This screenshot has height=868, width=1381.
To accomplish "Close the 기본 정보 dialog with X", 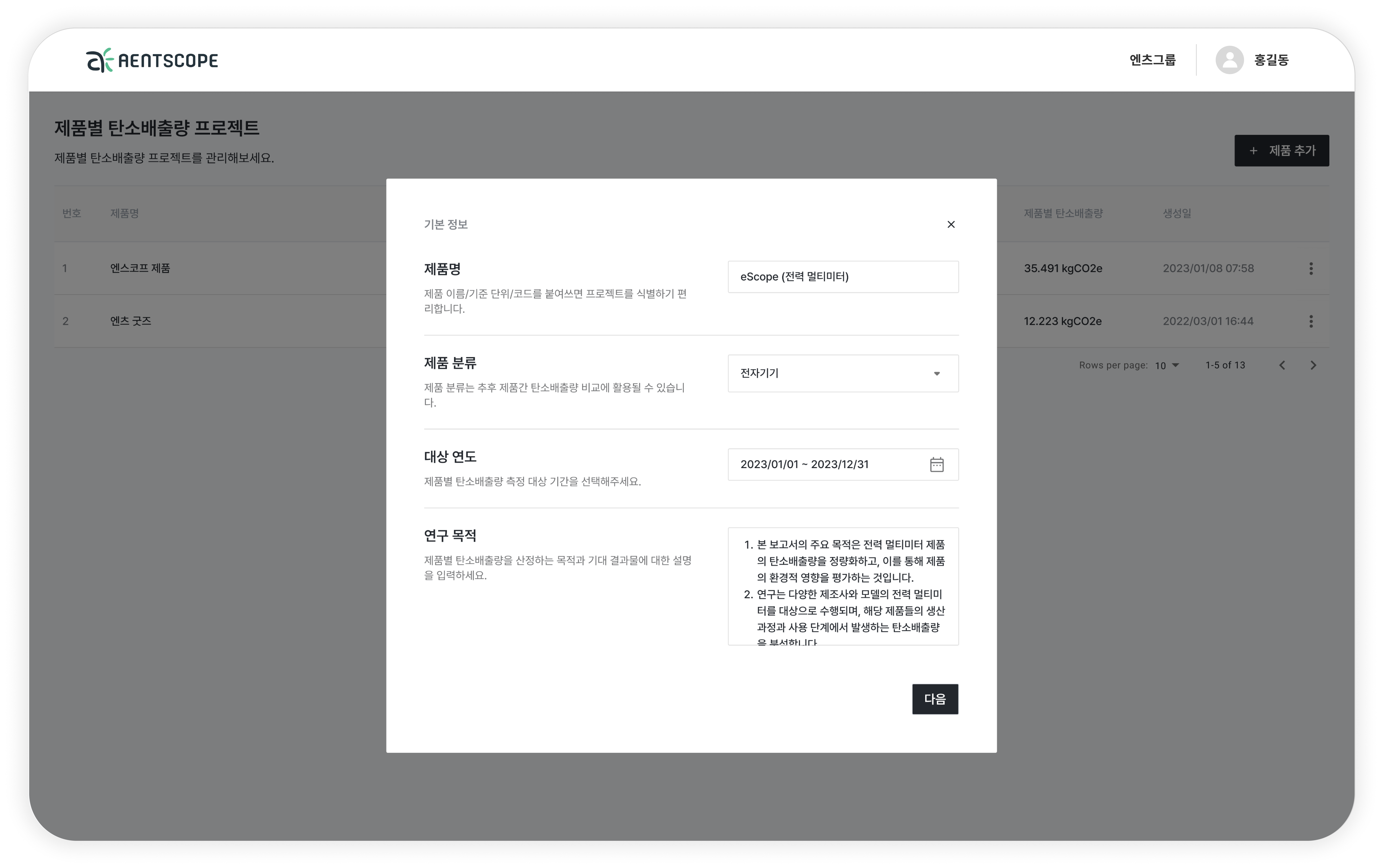I will point(951,224).
